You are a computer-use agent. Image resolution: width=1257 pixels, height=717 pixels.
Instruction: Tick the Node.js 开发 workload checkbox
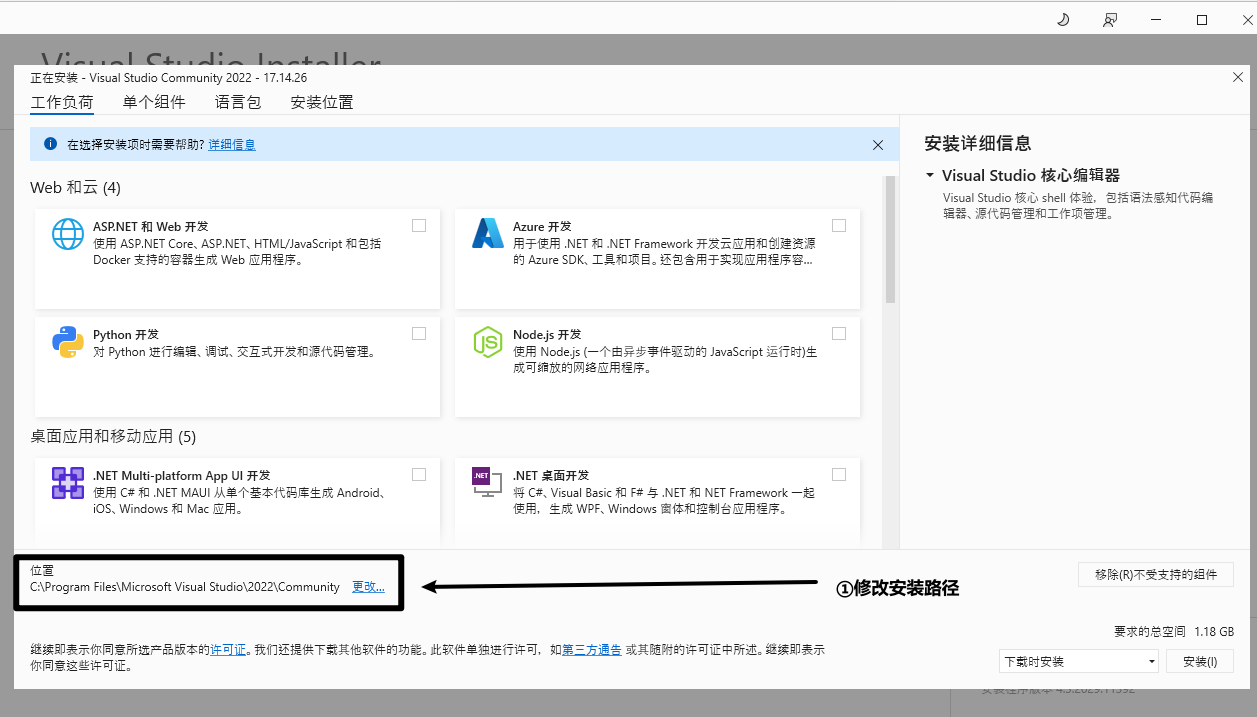[x=839, y=334]
